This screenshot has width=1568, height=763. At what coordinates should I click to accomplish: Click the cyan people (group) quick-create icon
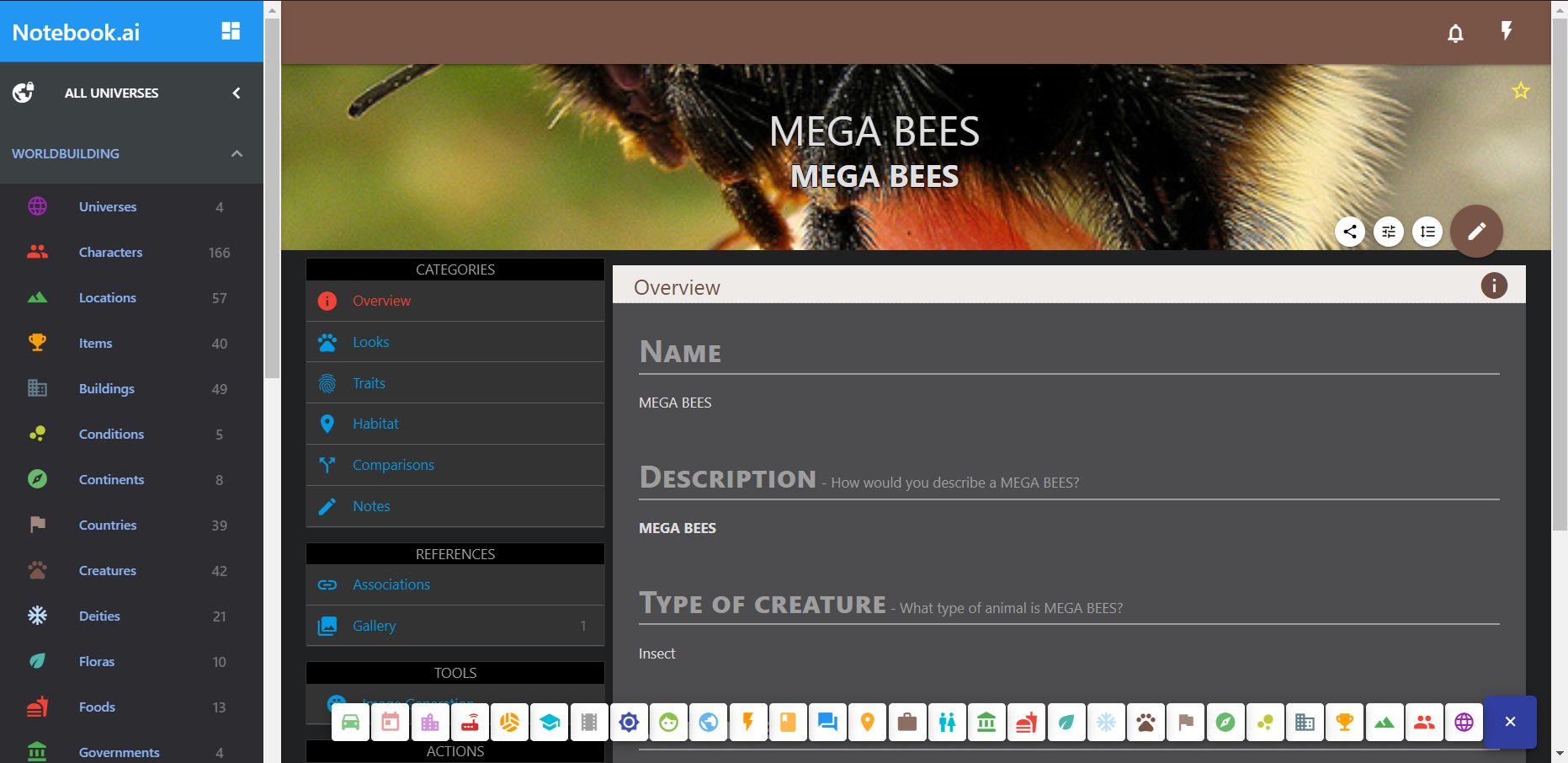click(947, 723)
